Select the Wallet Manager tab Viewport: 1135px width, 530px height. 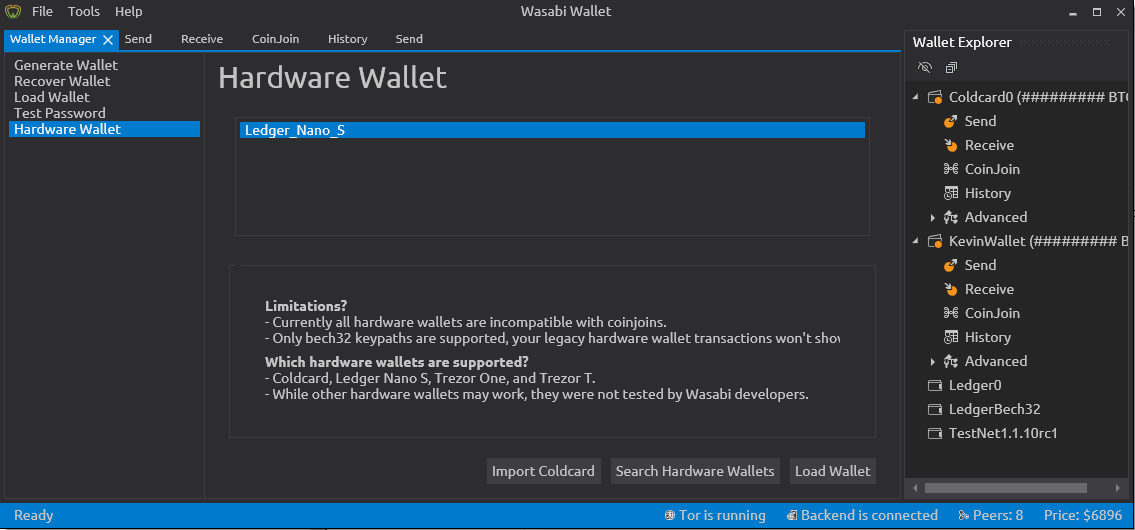(x=53, y=39)
